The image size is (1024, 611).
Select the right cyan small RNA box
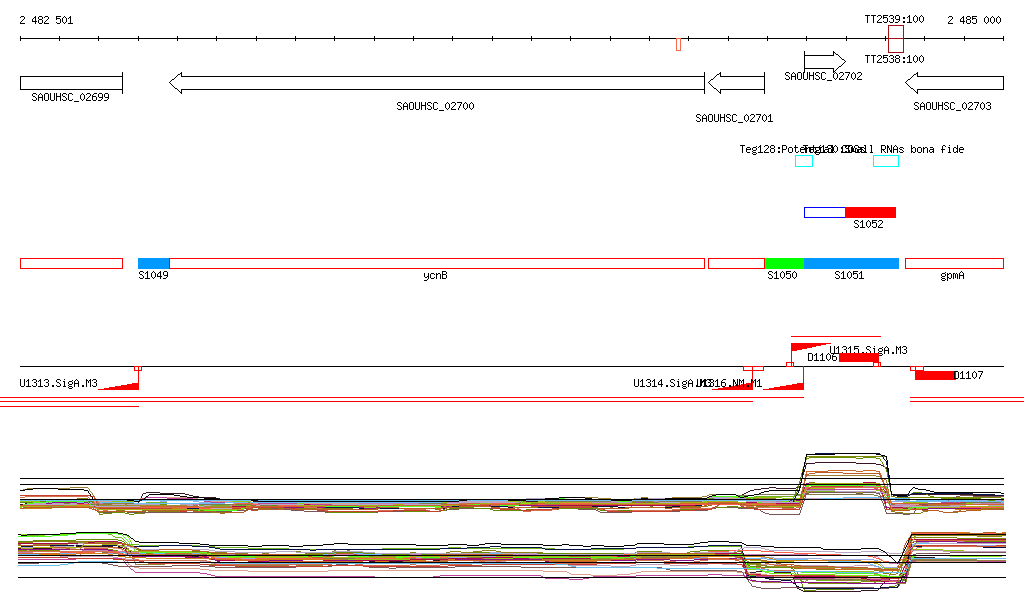[886, 161]
